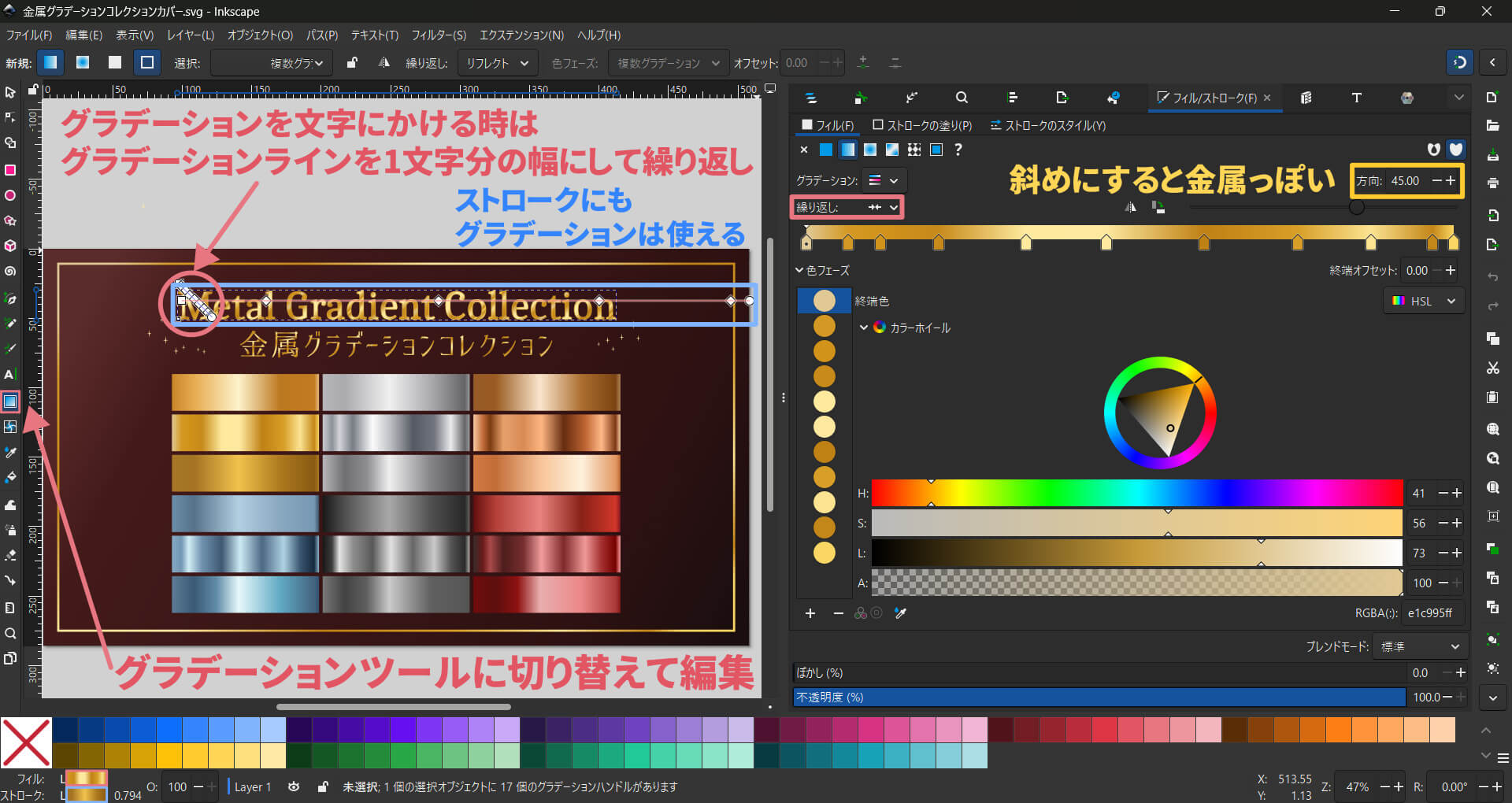Switch to the ストロークの塗り(P) tab

click(x=922, y=125)
